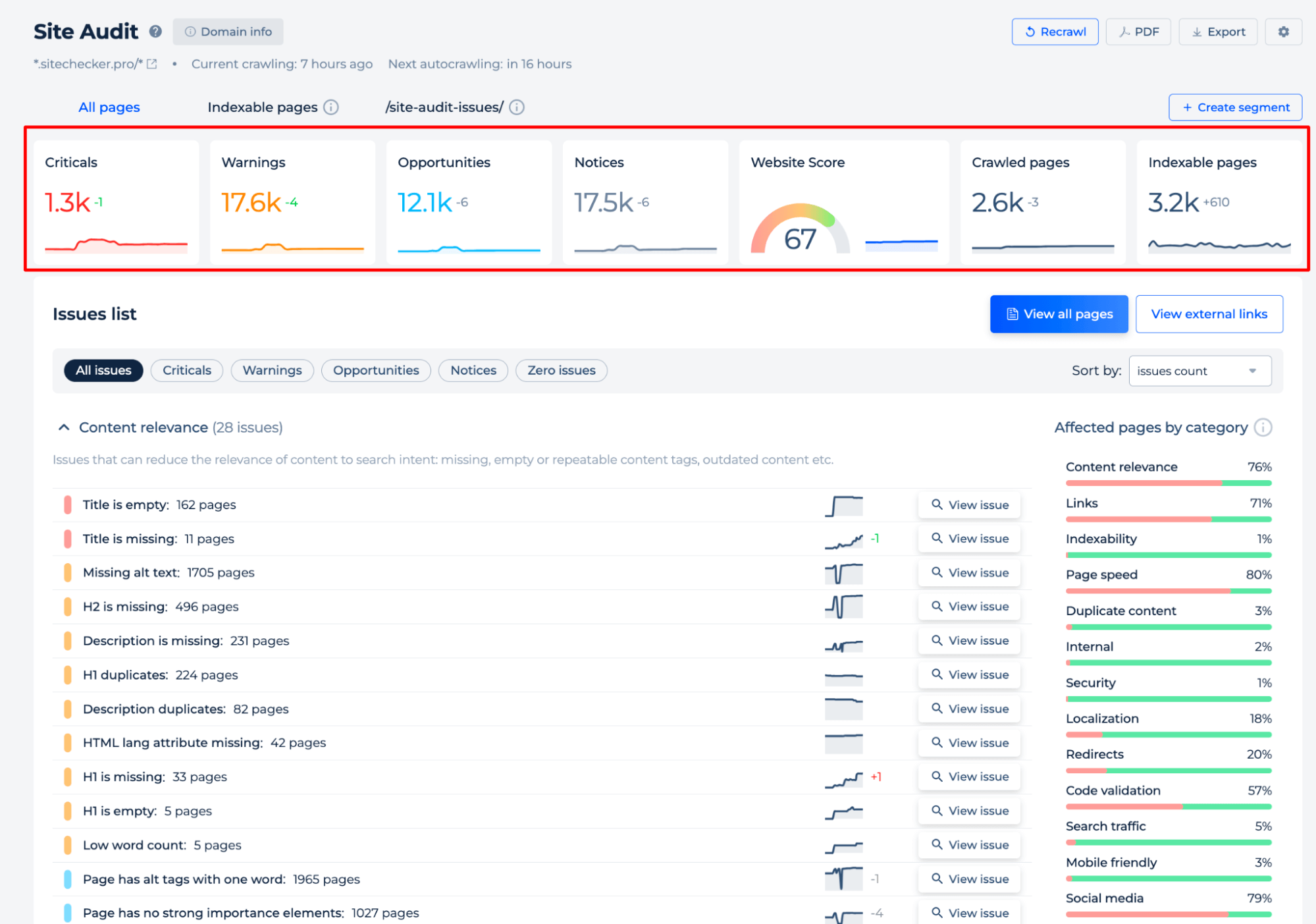Click the info icon next to Indexable pages tab
The width and height of the screenshot is (1316, 924).
[x=331, y=107]
